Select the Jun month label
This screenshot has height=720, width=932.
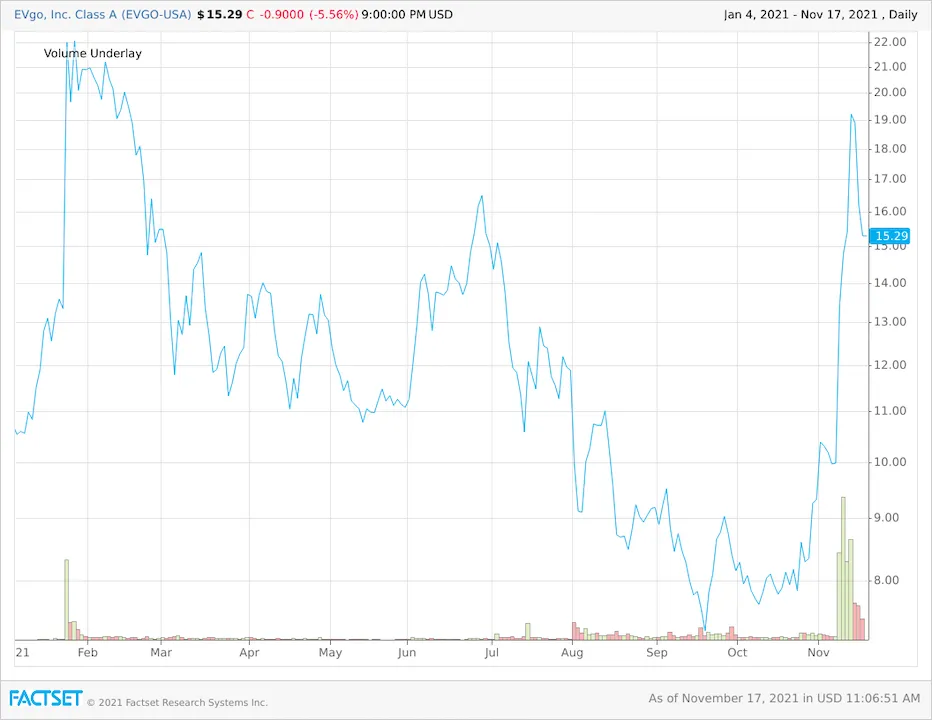click(x=407, y=652)
